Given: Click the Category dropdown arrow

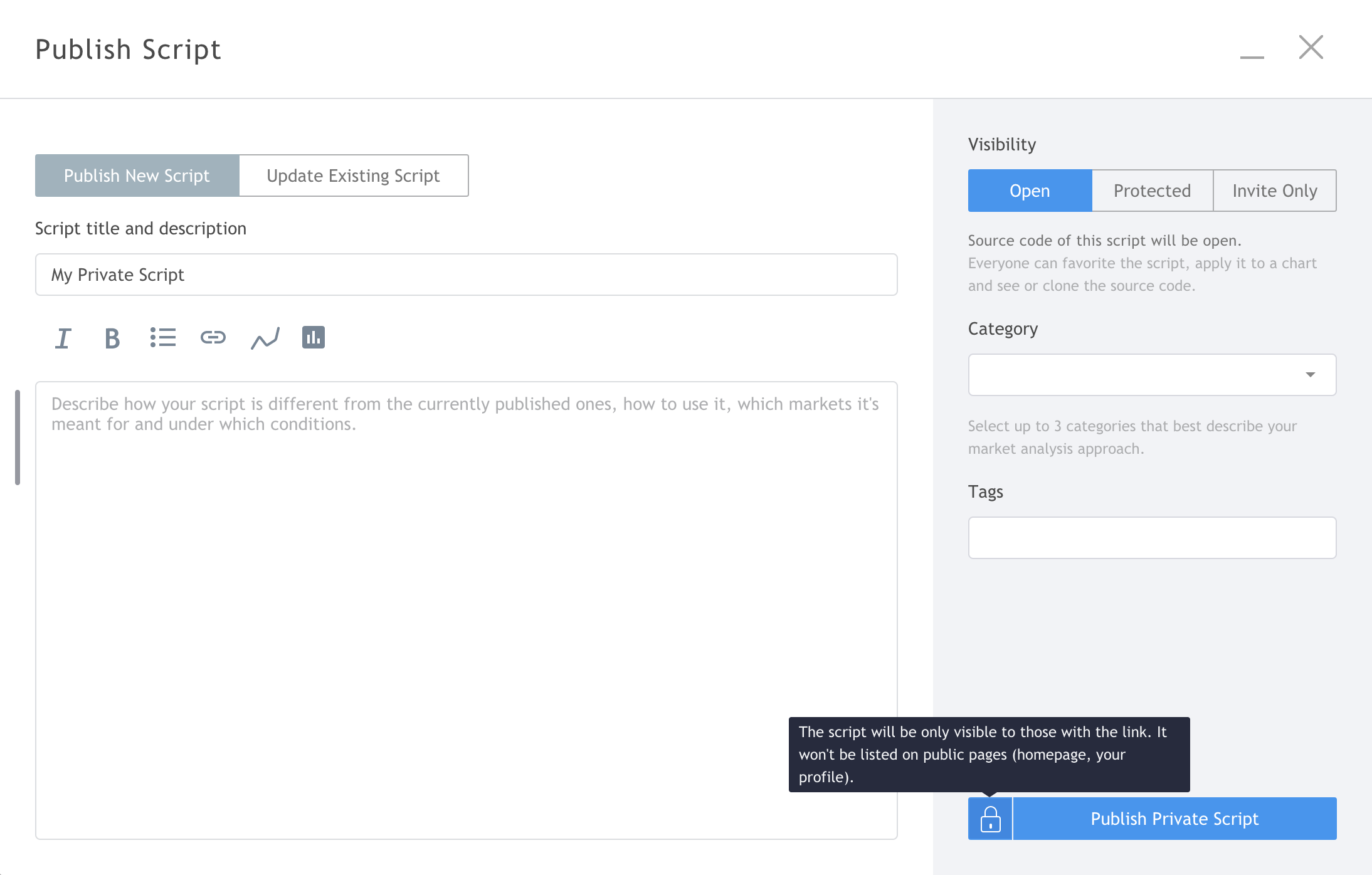Looking at the screenshot, I should [1310, 375].
